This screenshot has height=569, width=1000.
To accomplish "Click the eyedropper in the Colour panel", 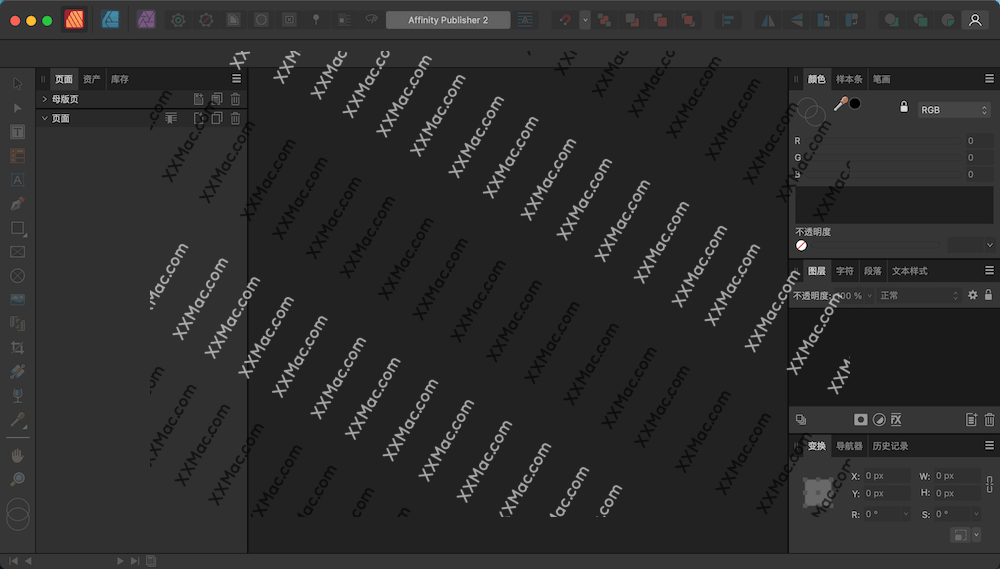I will click(x=841, y=103).
